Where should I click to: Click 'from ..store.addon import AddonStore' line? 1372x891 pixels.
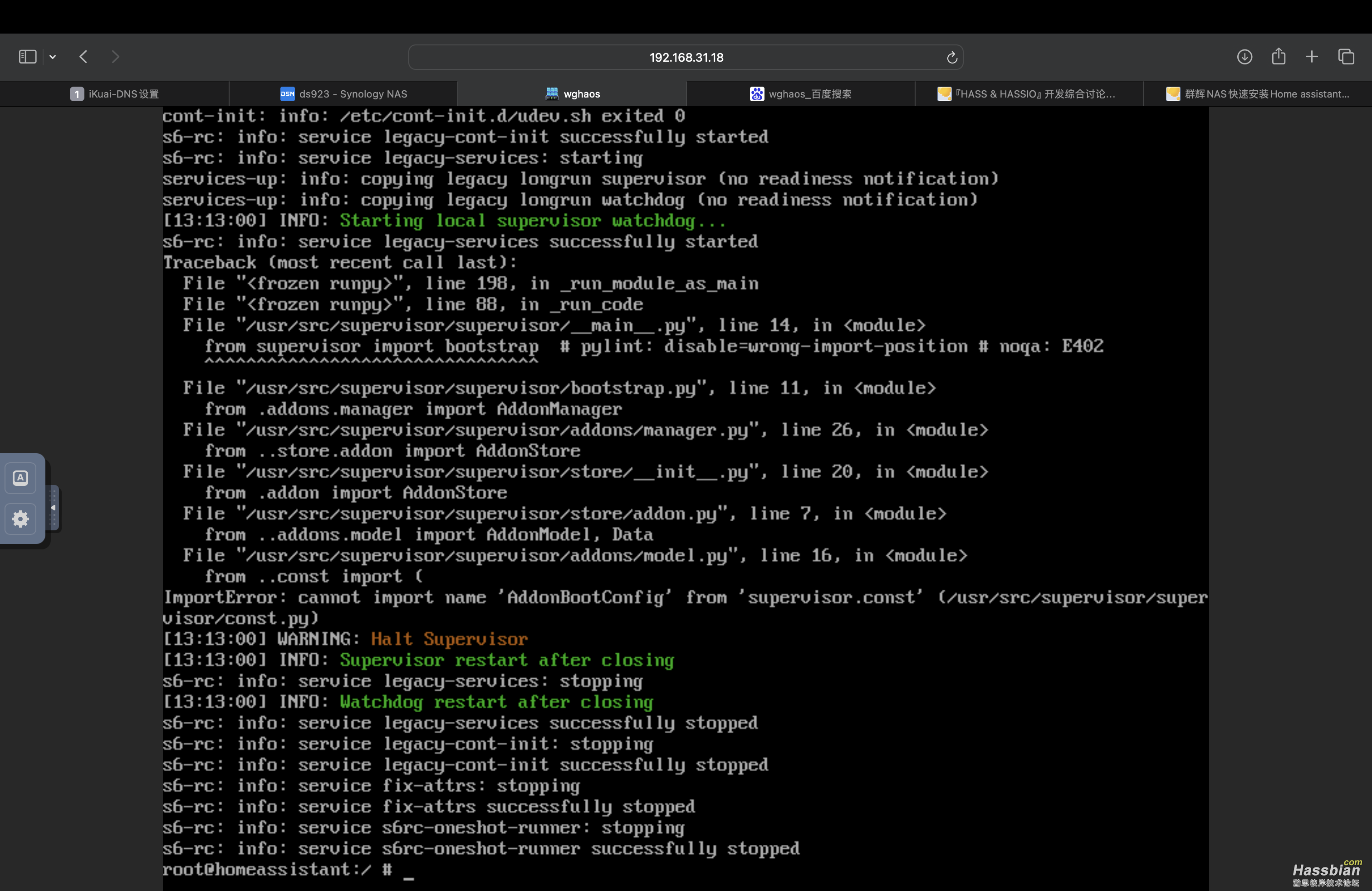[392, 451]
